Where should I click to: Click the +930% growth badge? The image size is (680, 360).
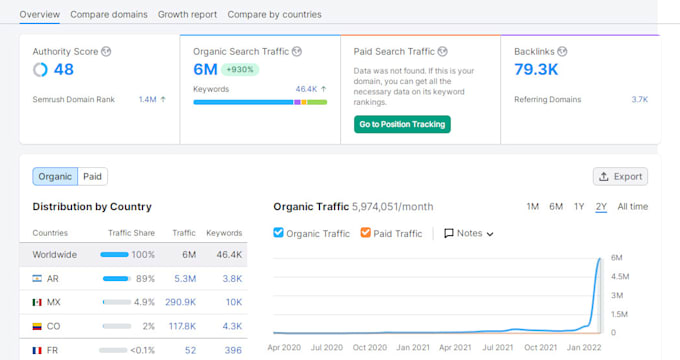coord(240,69)
